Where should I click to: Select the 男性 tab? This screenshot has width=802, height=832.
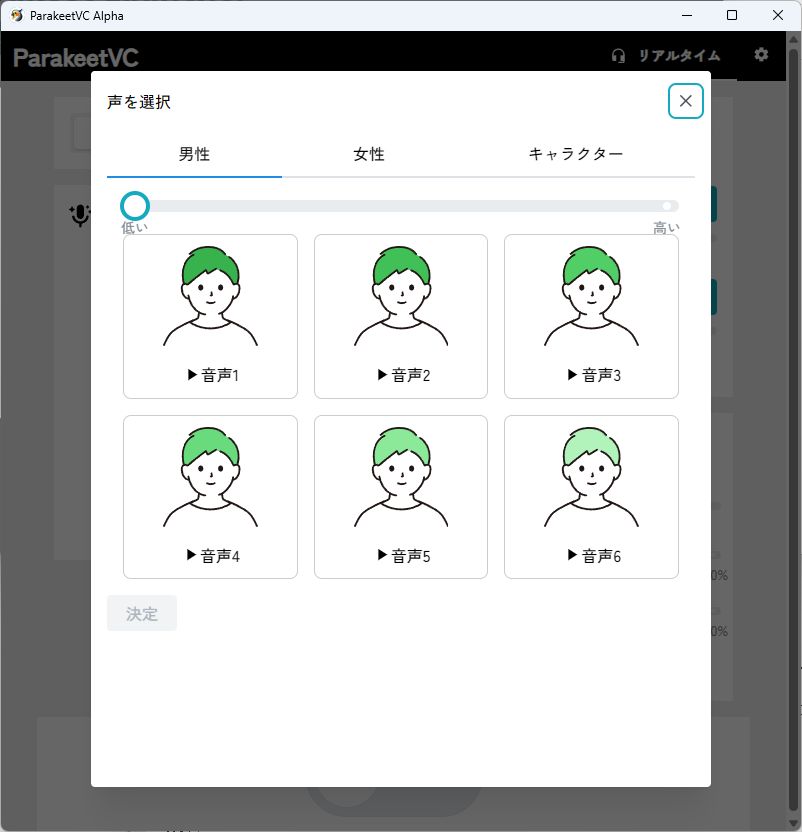[x=194, y=155]
